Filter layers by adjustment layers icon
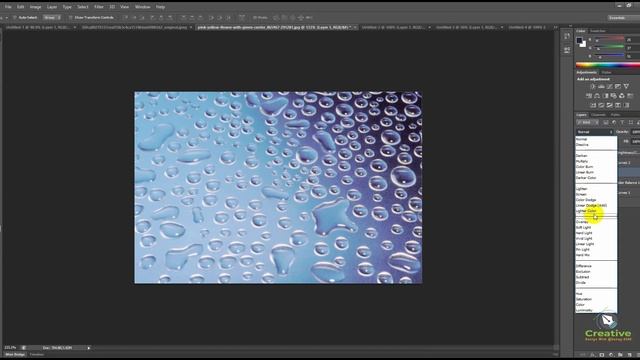640x360 pixels. (x=613, y=122)
